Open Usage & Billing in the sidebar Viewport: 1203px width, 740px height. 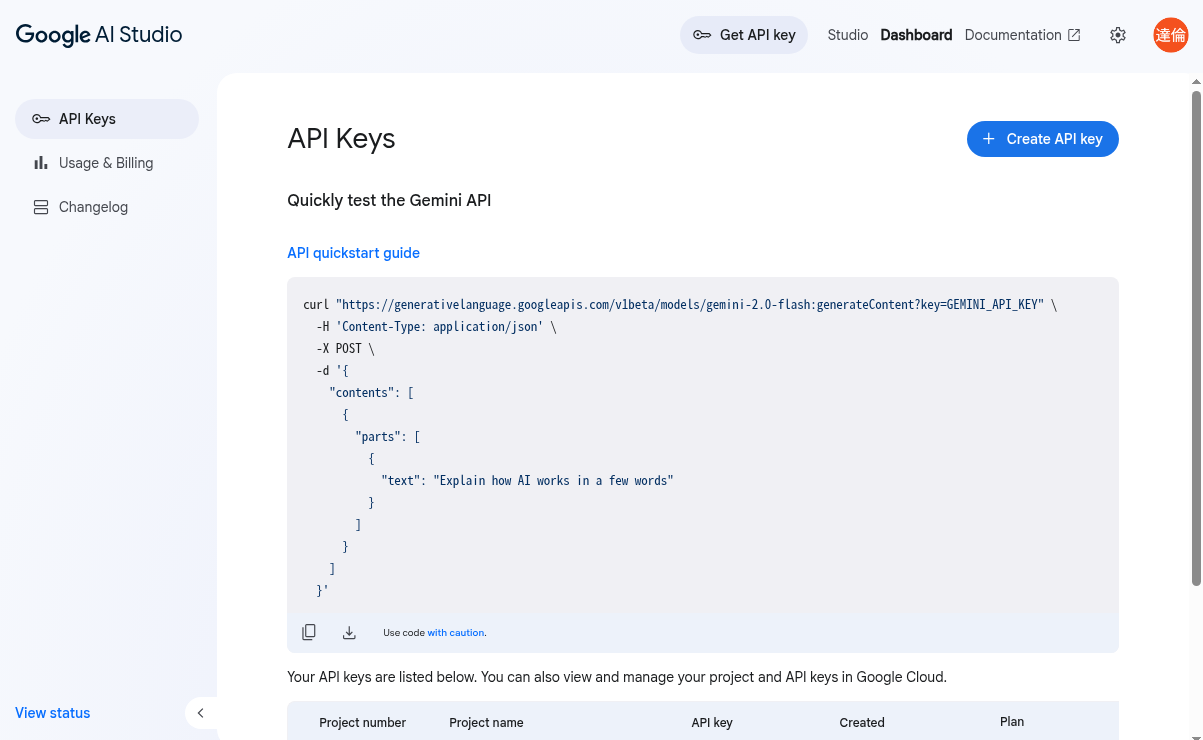pos(107,163)
